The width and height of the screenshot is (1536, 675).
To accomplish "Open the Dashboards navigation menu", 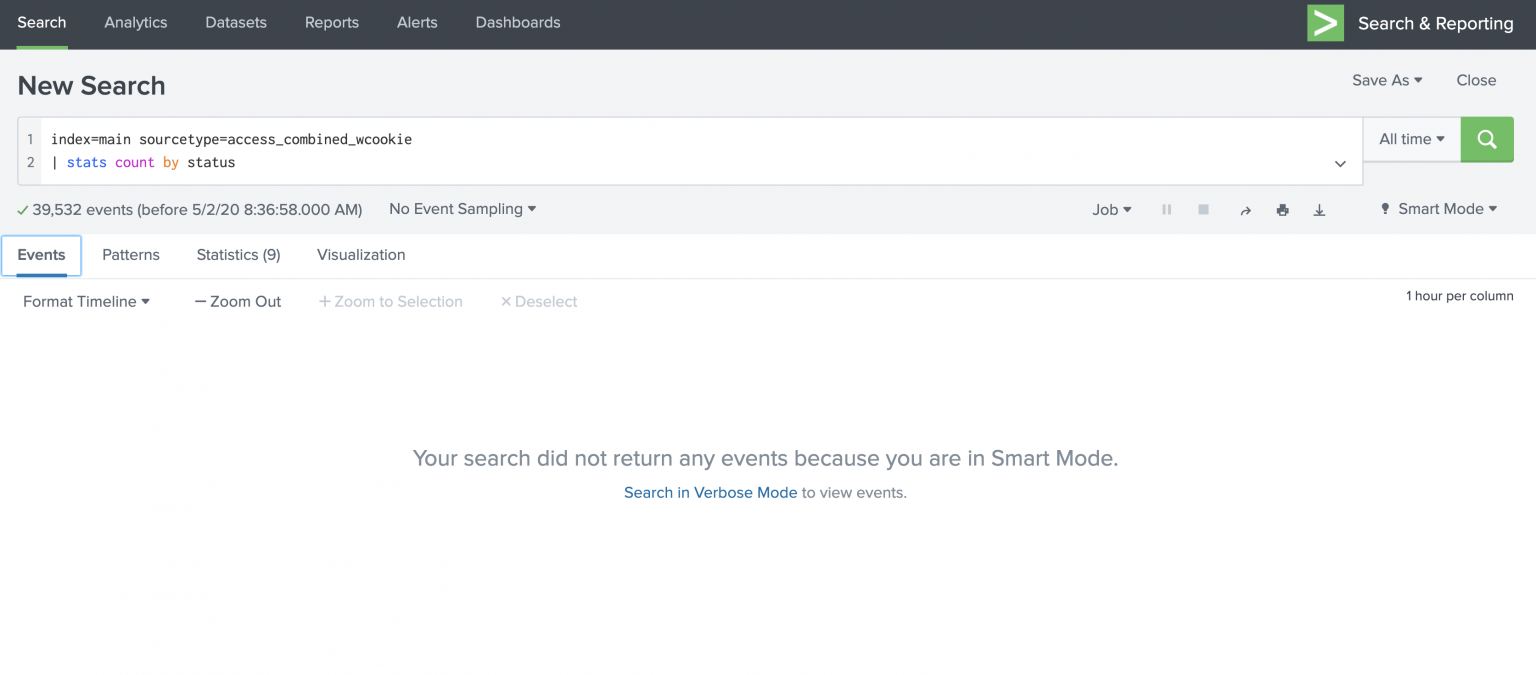I will [517, 22].
